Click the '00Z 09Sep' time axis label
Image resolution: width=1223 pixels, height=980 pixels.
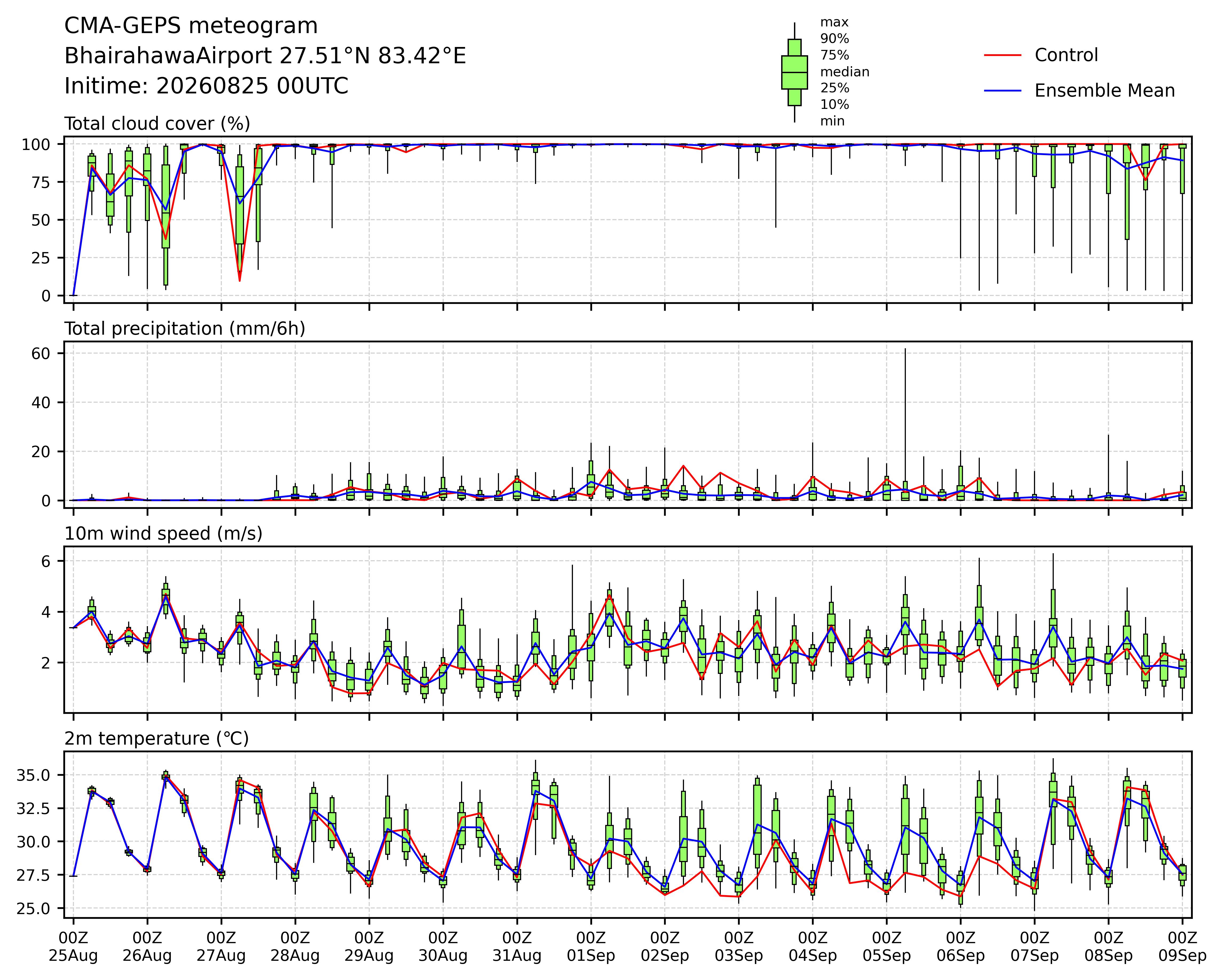1182,947
